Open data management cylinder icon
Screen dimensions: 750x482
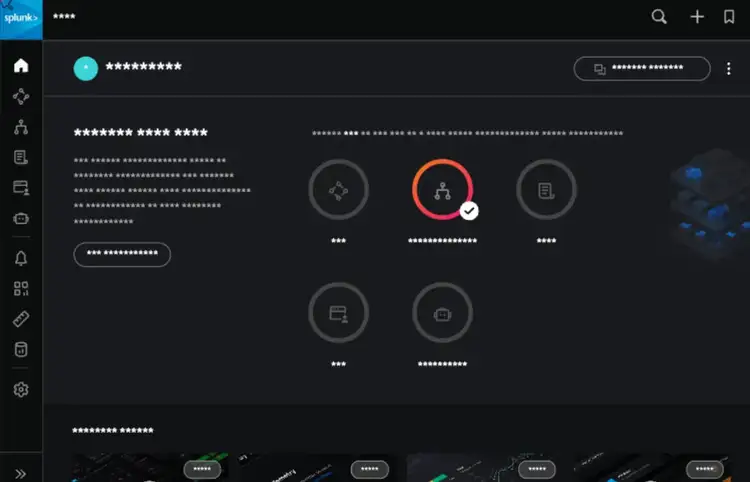click(21, 350)
